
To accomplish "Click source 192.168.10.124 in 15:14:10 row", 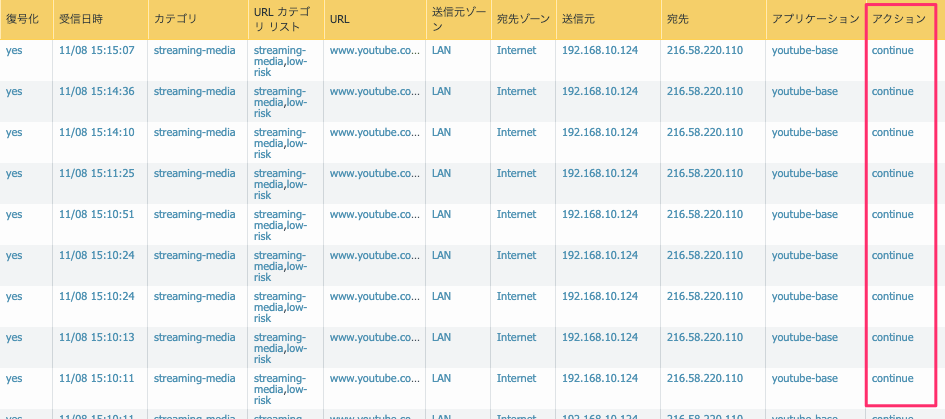I will 600,133.
